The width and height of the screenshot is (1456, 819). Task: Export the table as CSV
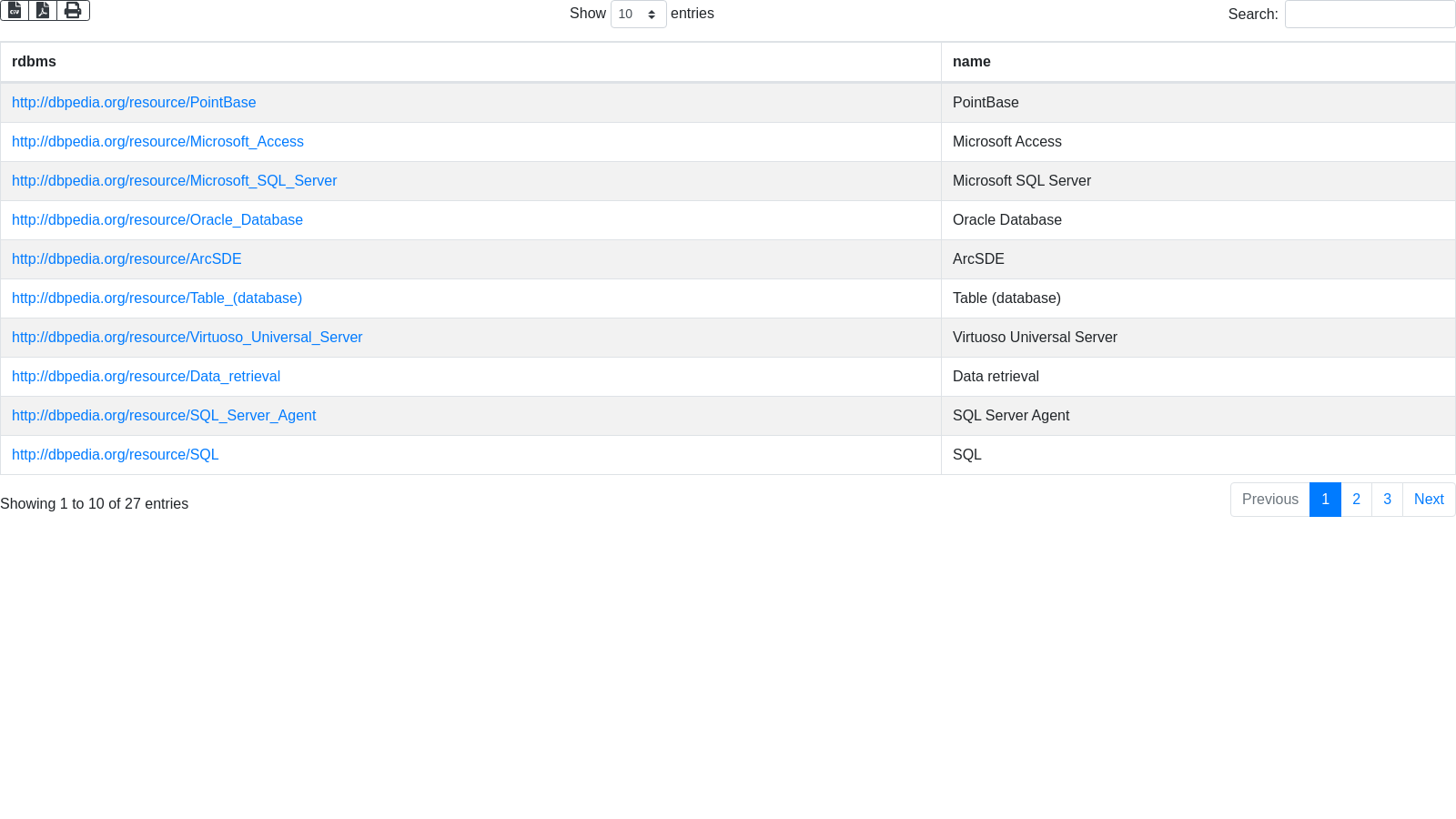[15, 10]
